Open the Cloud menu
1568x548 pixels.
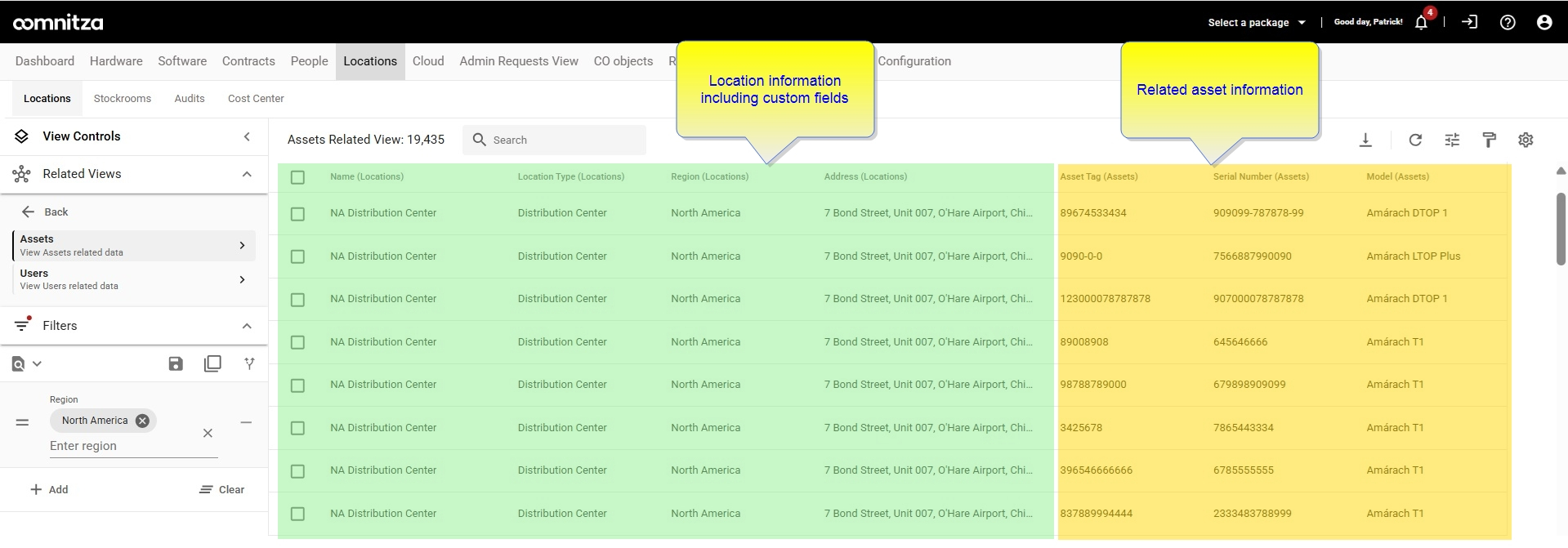428,61
